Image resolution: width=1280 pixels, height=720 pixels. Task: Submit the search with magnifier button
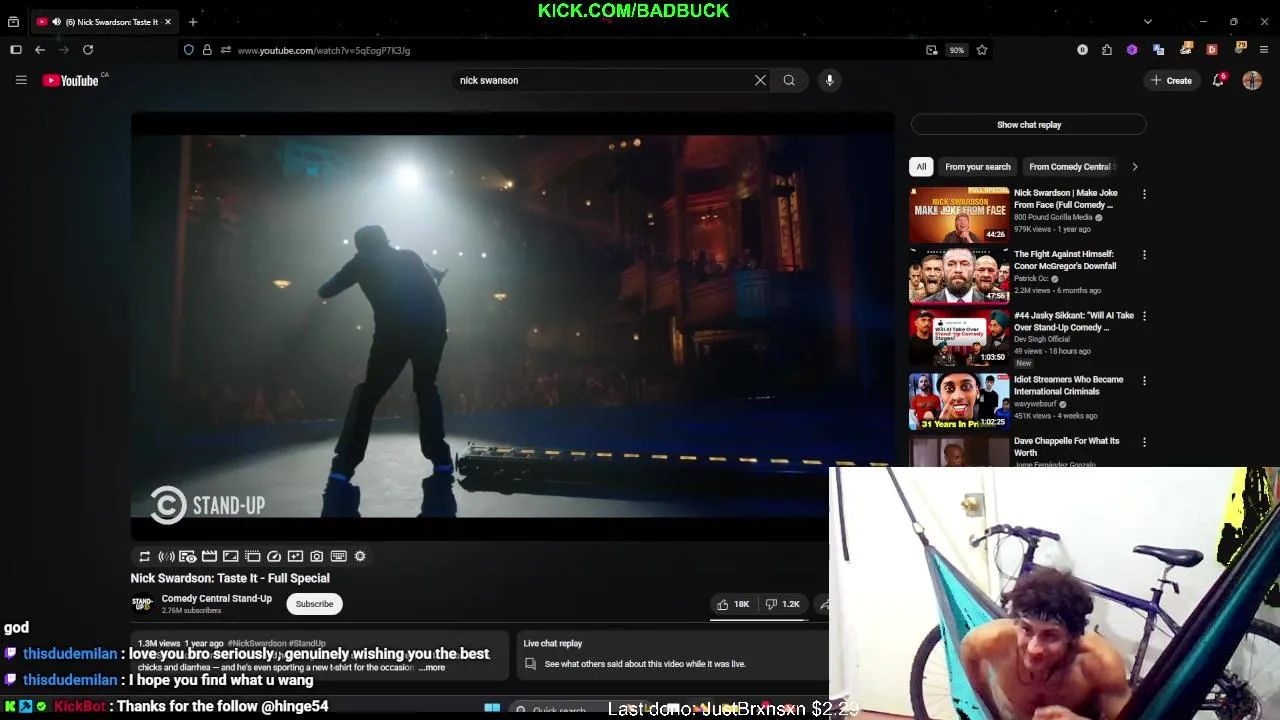(x=789, y=80)
